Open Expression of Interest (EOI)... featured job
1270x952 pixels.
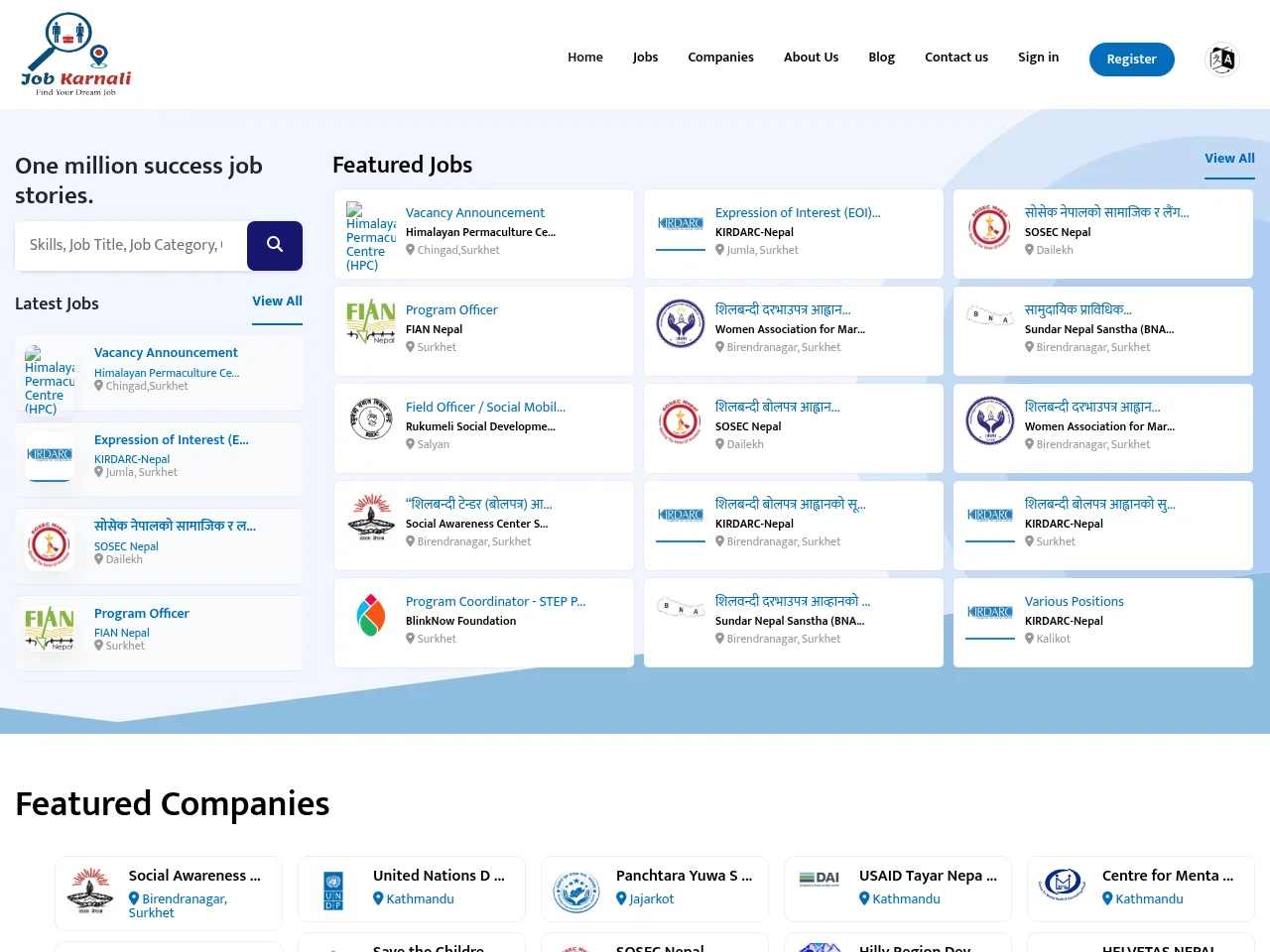798,213
